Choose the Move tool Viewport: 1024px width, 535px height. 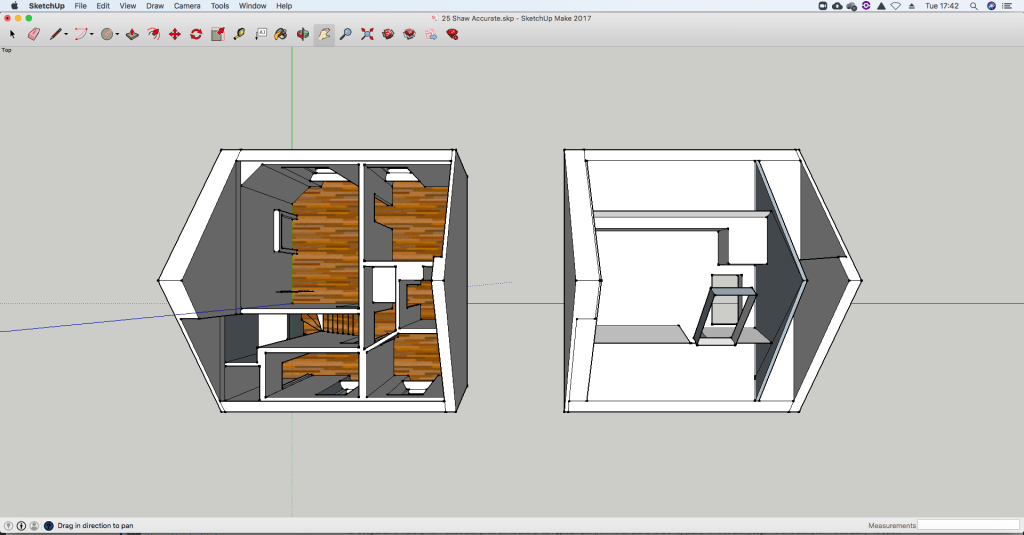tap(175, 34)
